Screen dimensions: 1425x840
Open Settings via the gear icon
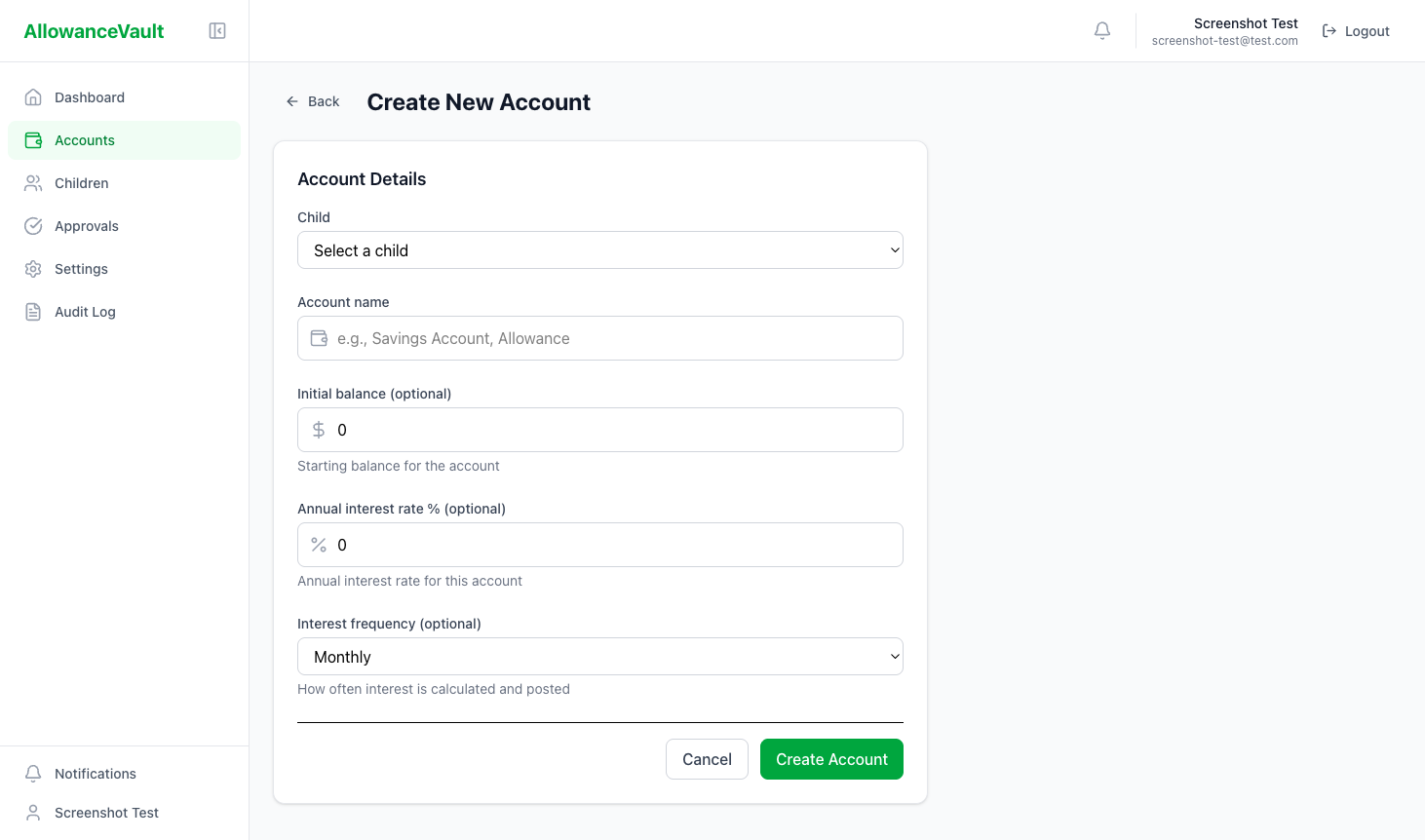33,269
